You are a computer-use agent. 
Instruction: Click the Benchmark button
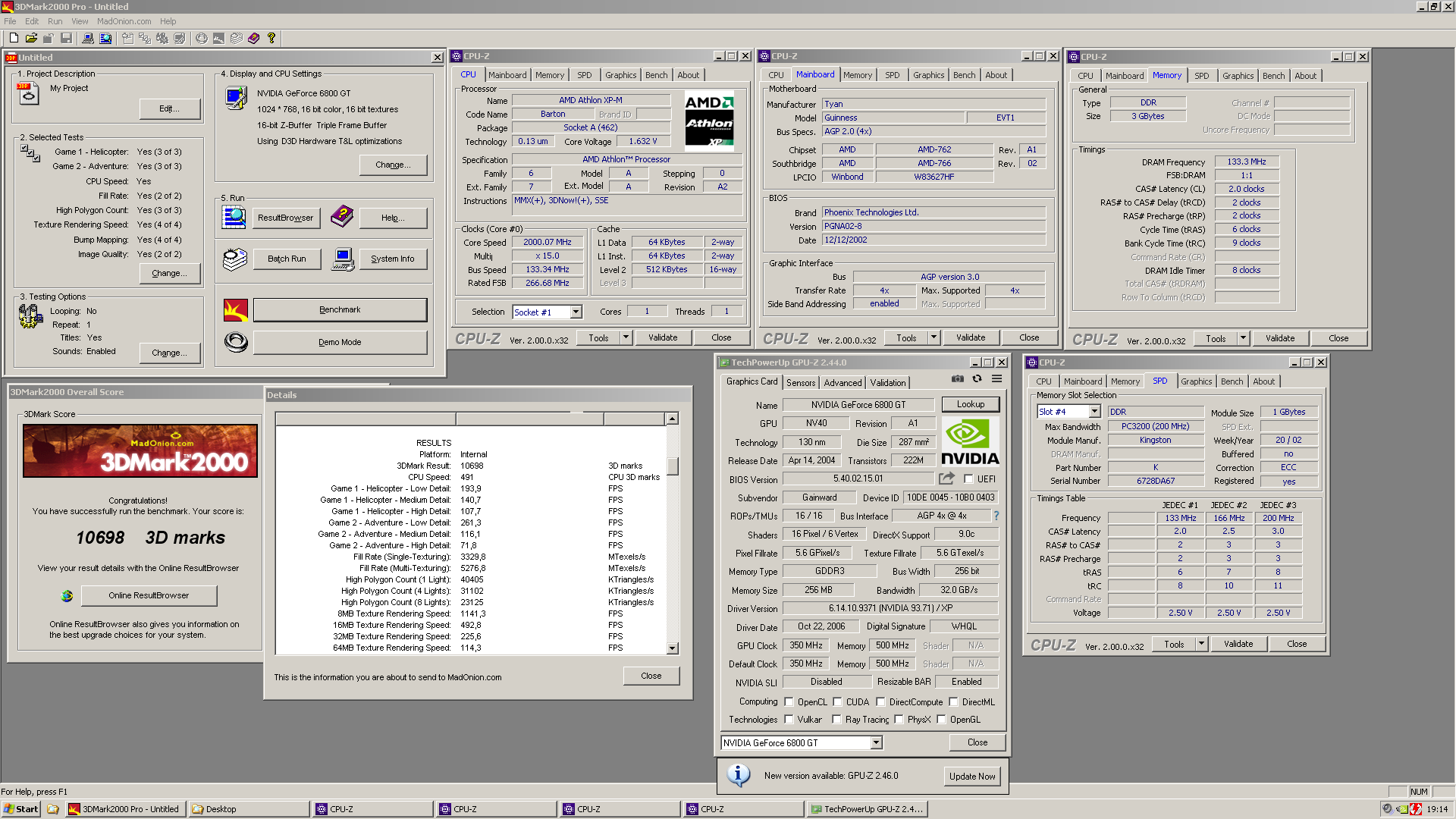click(x=340, y=309)
